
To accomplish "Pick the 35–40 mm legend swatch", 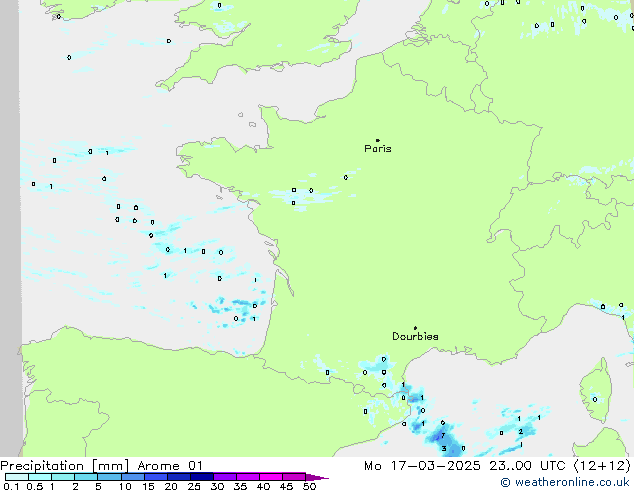I will 248,477.
